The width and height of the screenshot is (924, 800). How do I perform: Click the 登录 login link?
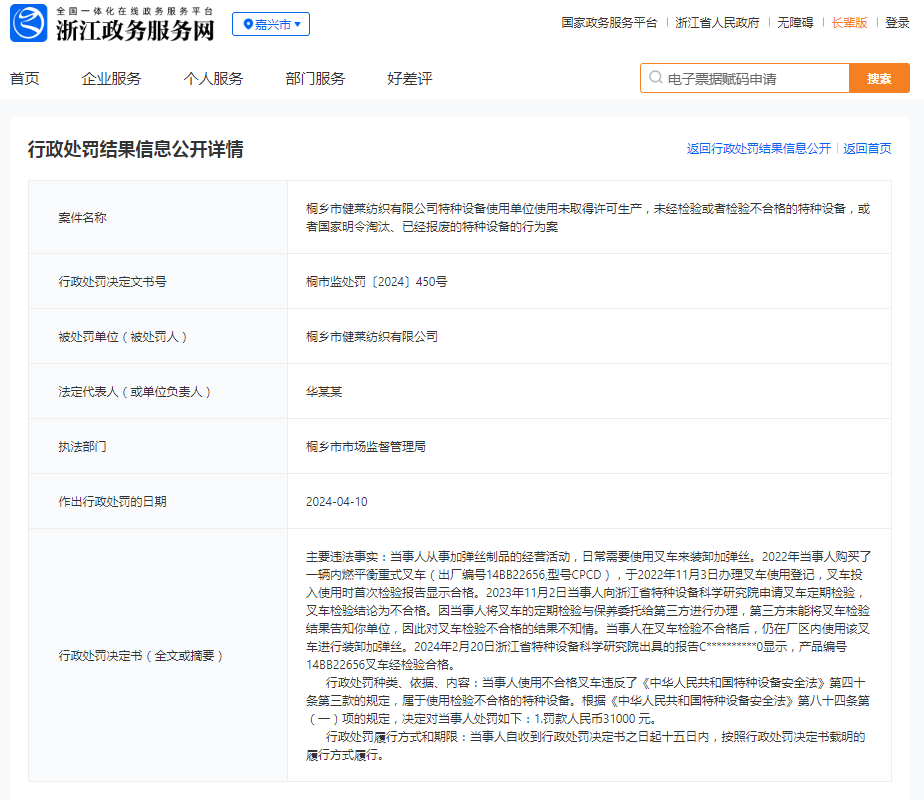point(897,23)
